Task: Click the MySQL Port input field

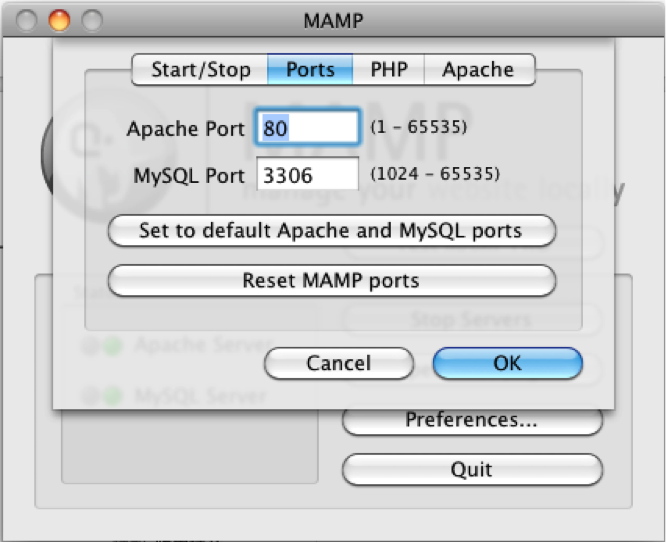Action: click(308, 174)
